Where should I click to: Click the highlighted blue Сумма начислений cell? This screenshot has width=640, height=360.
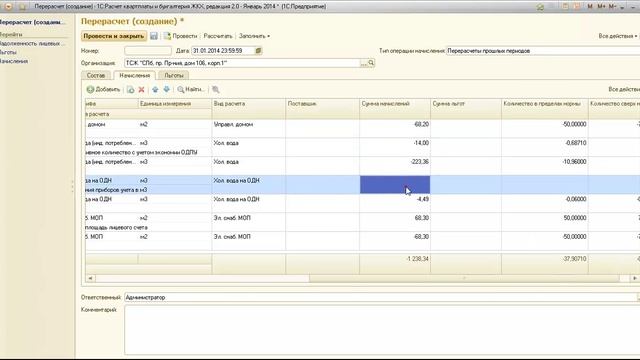(395, 184)
